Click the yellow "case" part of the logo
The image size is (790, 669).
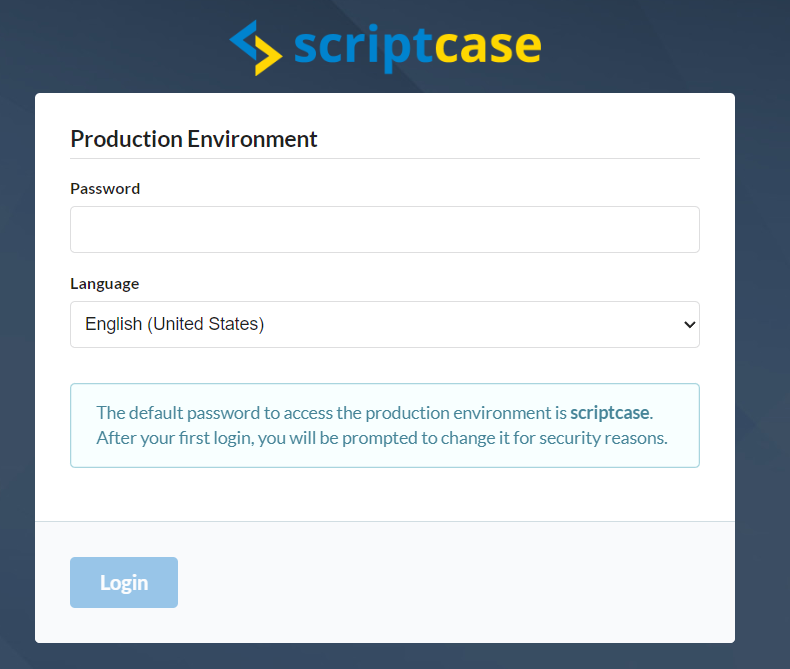(x=488, y=47)
